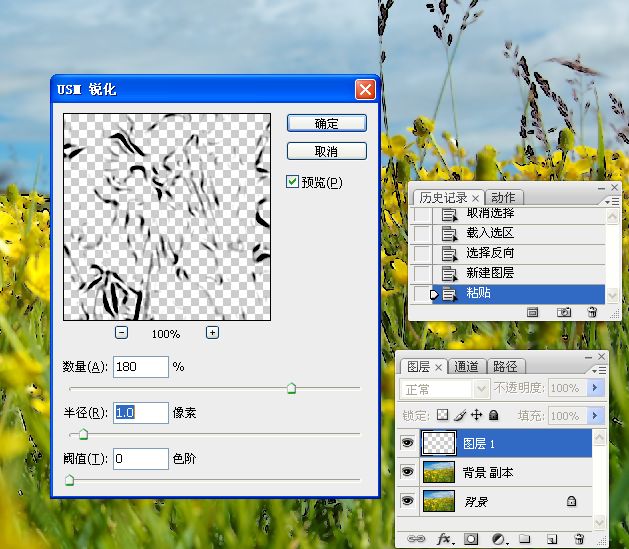Image resolution: width=629 pixels, height=549 pixels.
Task: Open the History panel options menu
Action: point(613,201)
